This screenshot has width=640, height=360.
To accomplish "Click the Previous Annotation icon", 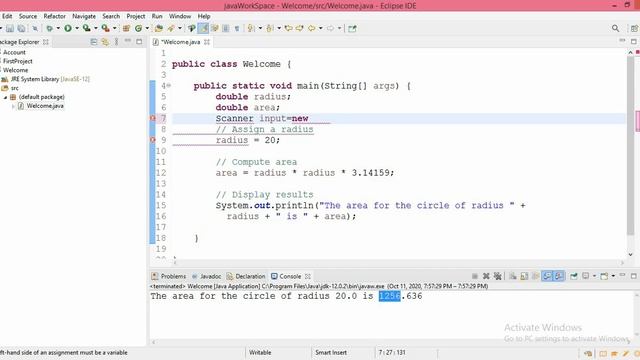I will coord(270,28).
